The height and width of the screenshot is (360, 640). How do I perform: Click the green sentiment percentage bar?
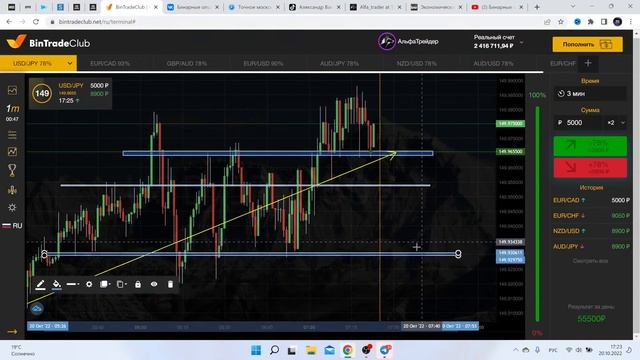point(538,214)
